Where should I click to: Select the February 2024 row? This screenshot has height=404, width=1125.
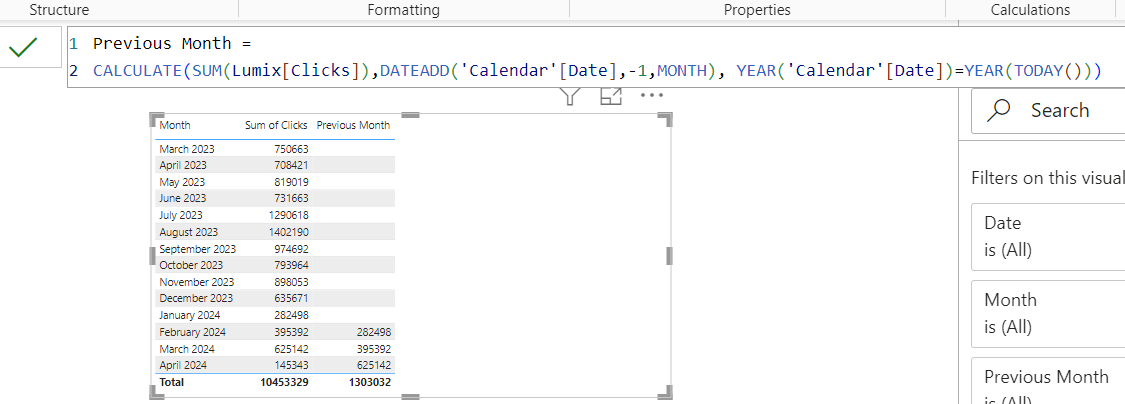(x=275, y=332)
